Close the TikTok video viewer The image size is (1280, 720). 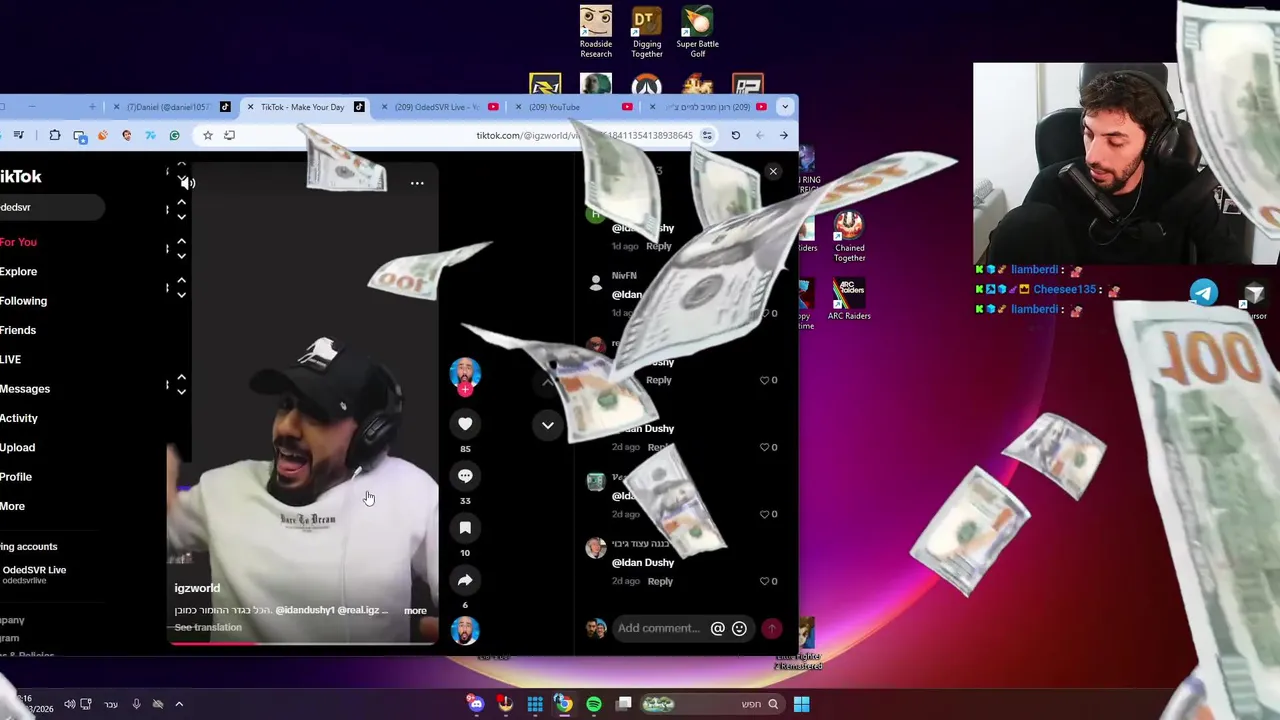pos(773,172)
